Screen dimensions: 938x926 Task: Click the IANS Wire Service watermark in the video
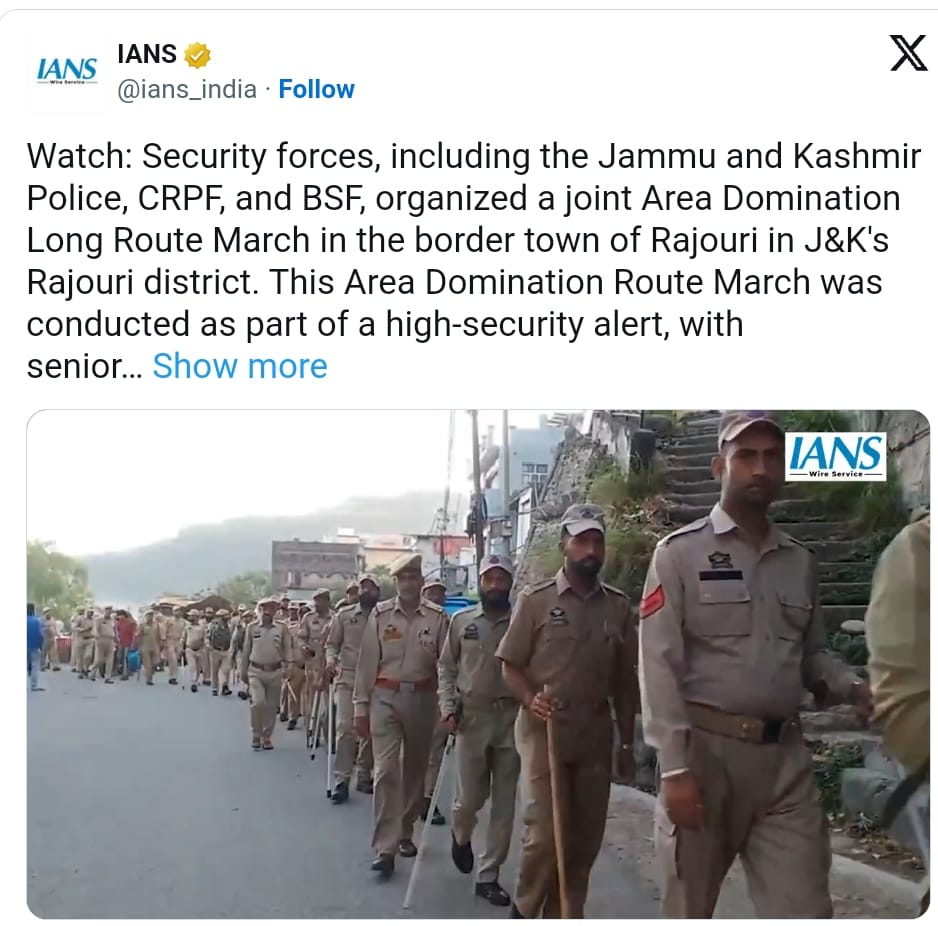(836, 456)
